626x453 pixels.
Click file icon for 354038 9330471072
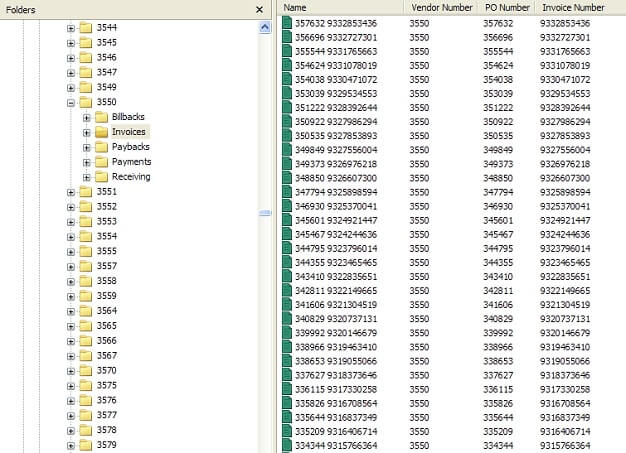[287, 79]
